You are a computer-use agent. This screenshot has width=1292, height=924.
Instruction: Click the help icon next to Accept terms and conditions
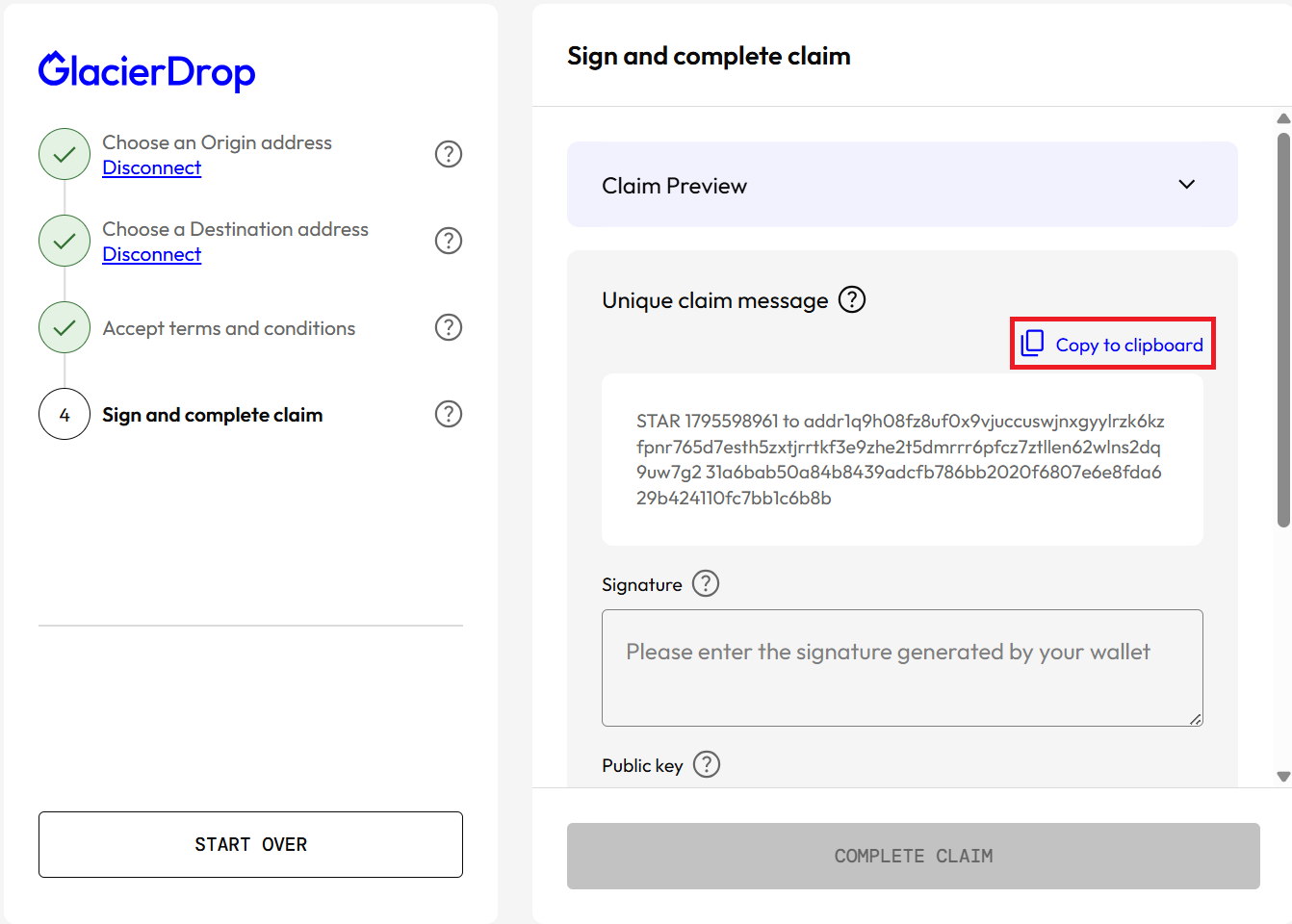[449, 327]
